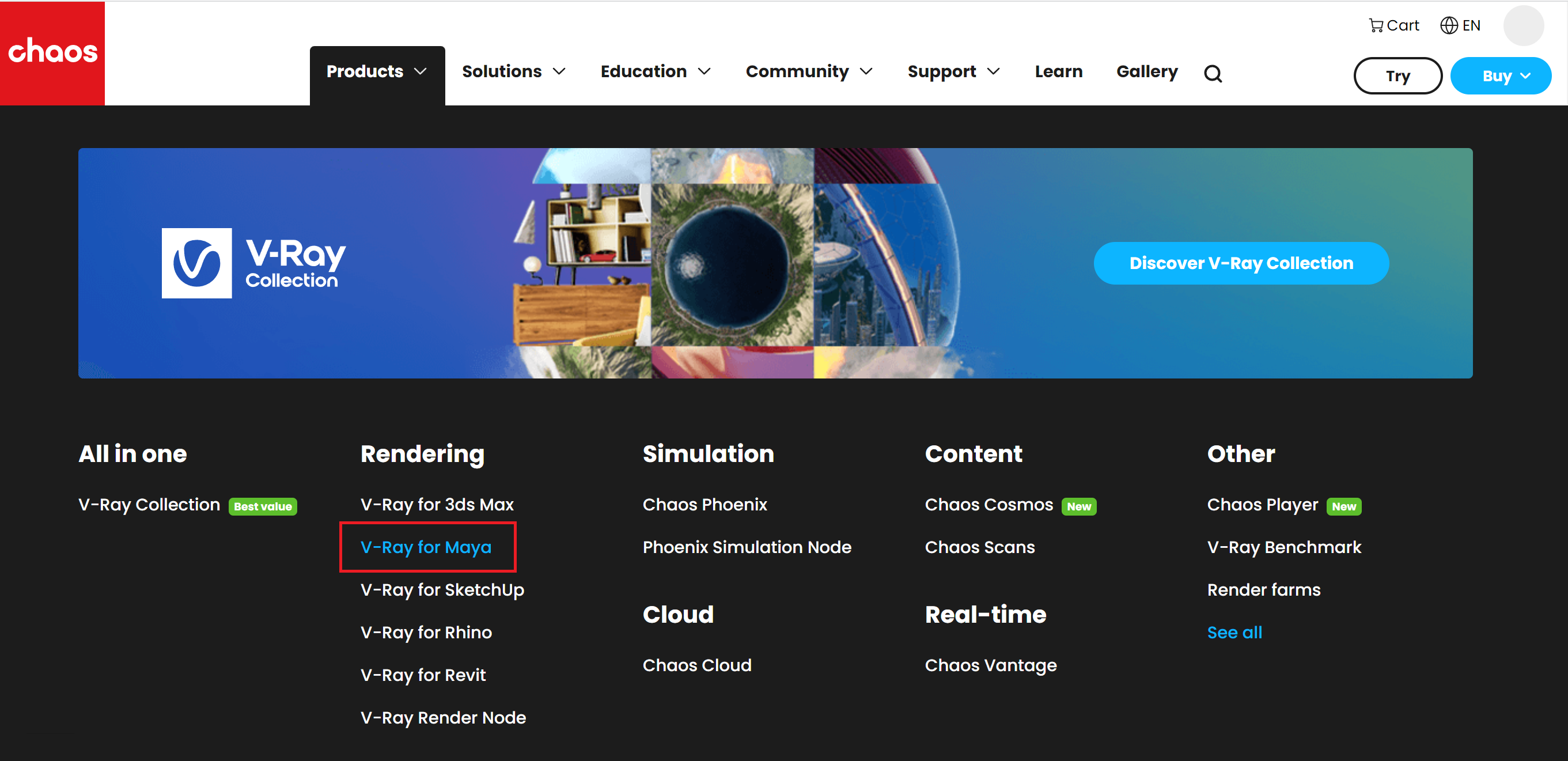Image resolution: width=1568 pixels, height=761 pixels.
Task: Click the Other column heading
Action: click(x=1241, y=454)
